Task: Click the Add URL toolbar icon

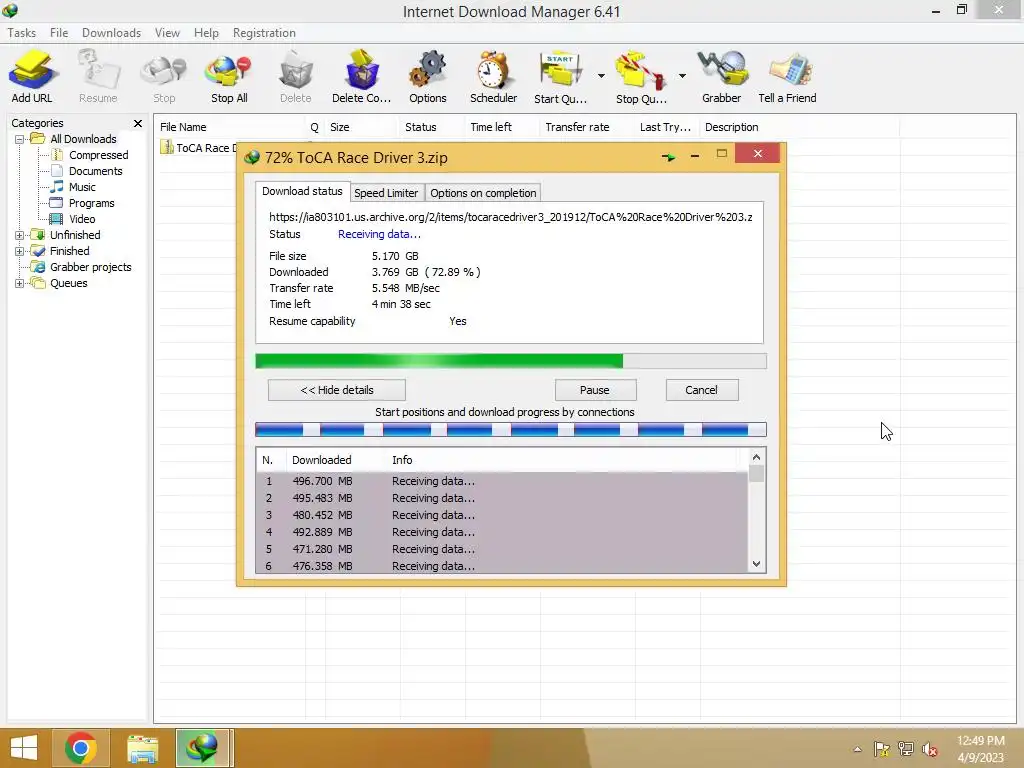Action: (31, 77)
